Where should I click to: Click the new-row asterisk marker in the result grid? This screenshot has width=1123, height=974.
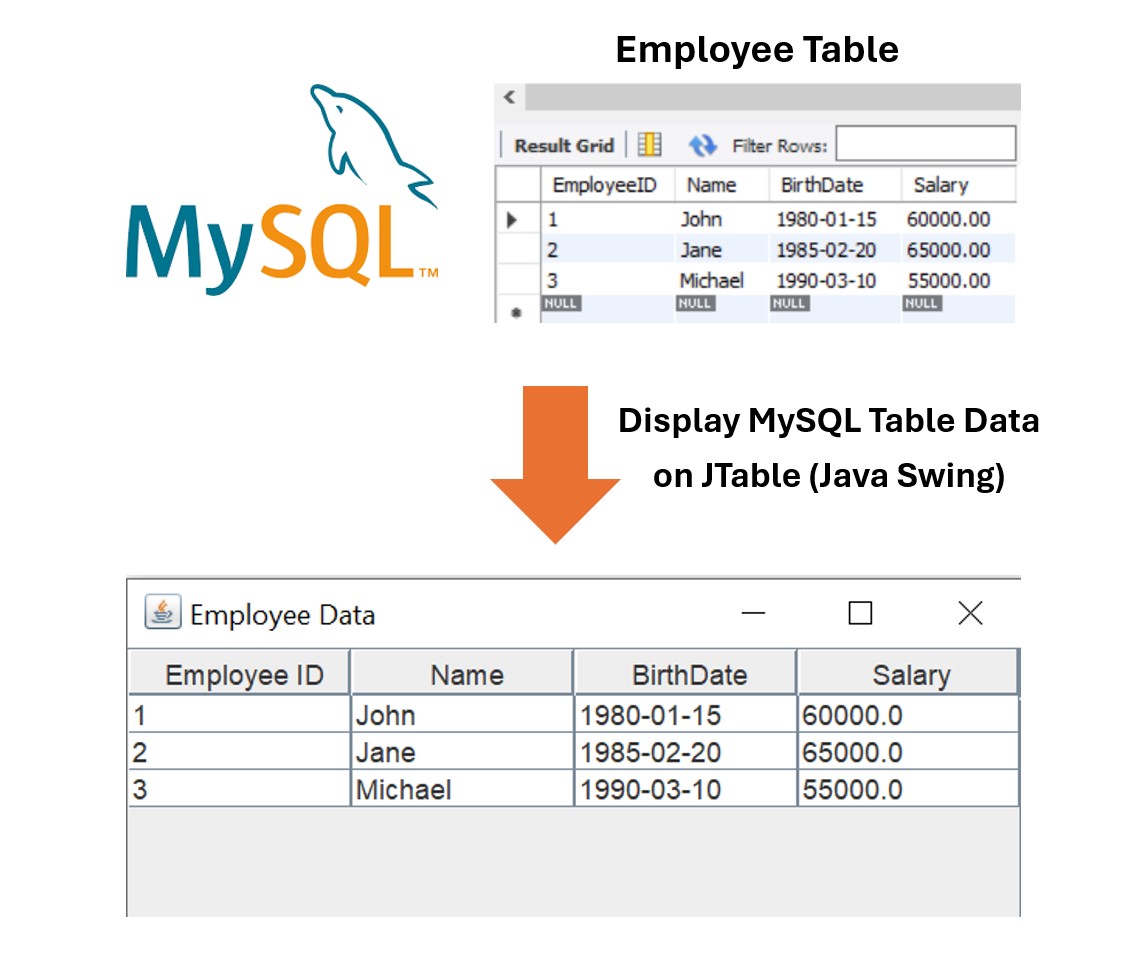pyautogui.click(x=516, y=313)
